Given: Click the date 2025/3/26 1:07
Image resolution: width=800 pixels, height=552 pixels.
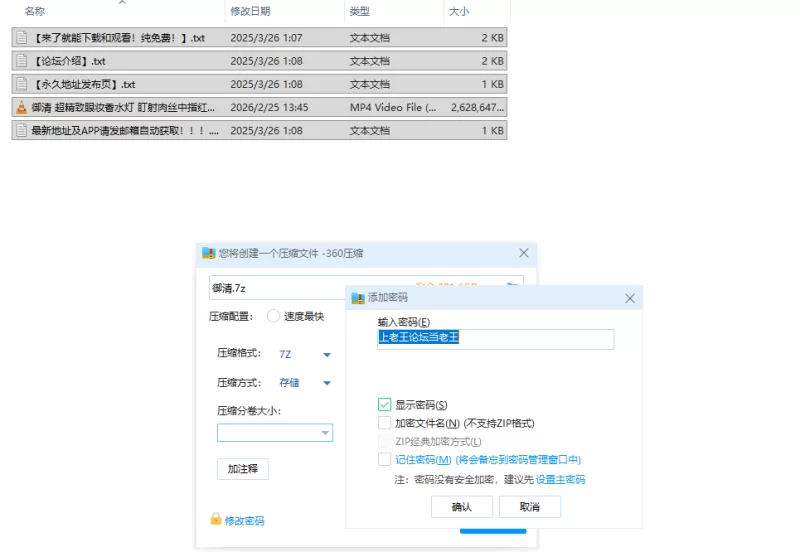Looking at the screenshot, I should 266,38.
